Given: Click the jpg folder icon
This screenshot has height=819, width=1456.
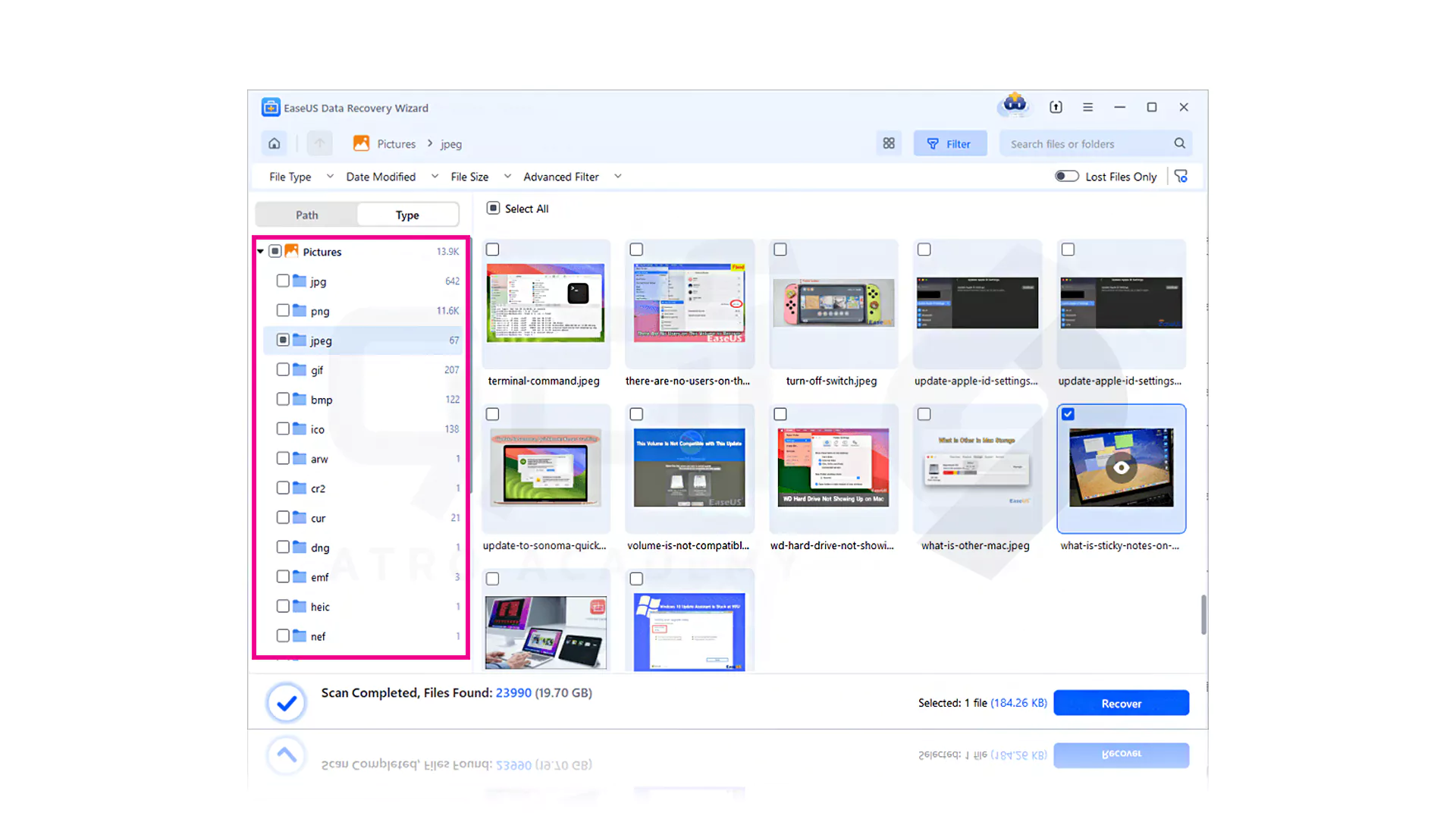Looking at the screenshot, I should tap(300, 281).
